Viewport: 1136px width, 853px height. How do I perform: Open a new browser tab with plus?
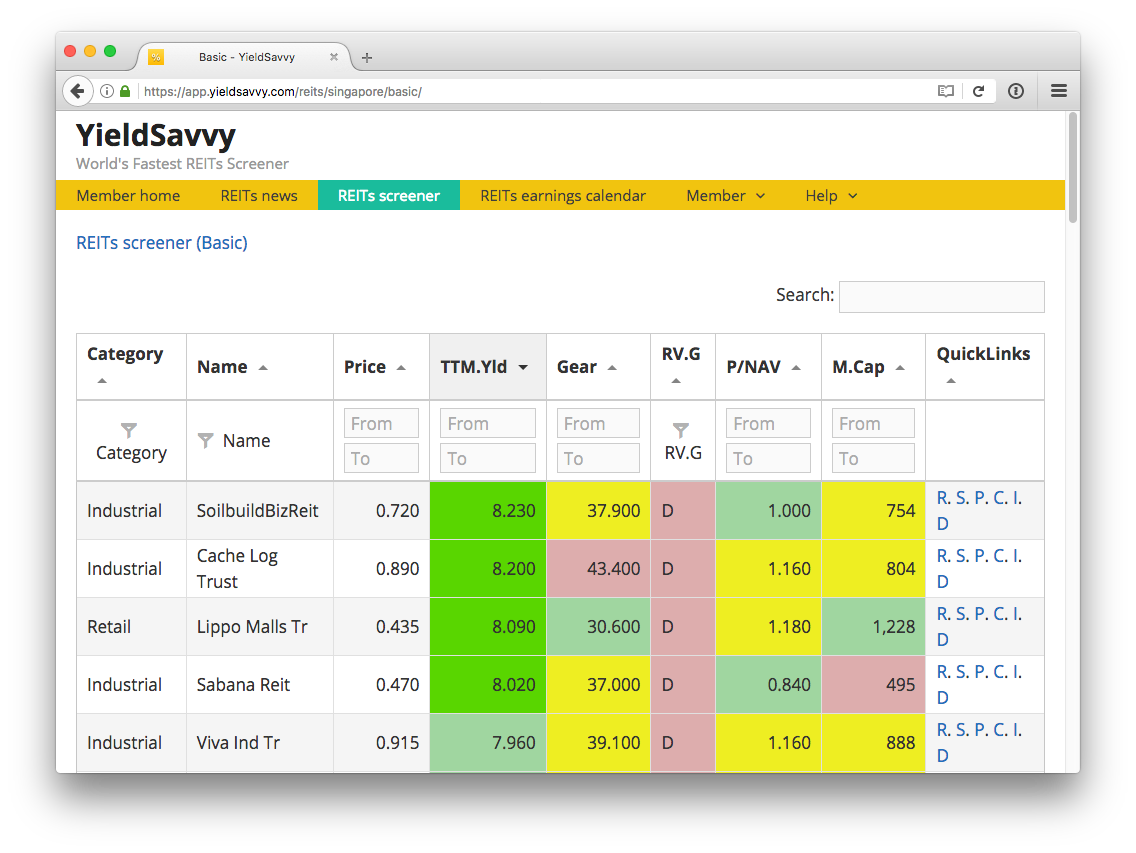(367, 58)
